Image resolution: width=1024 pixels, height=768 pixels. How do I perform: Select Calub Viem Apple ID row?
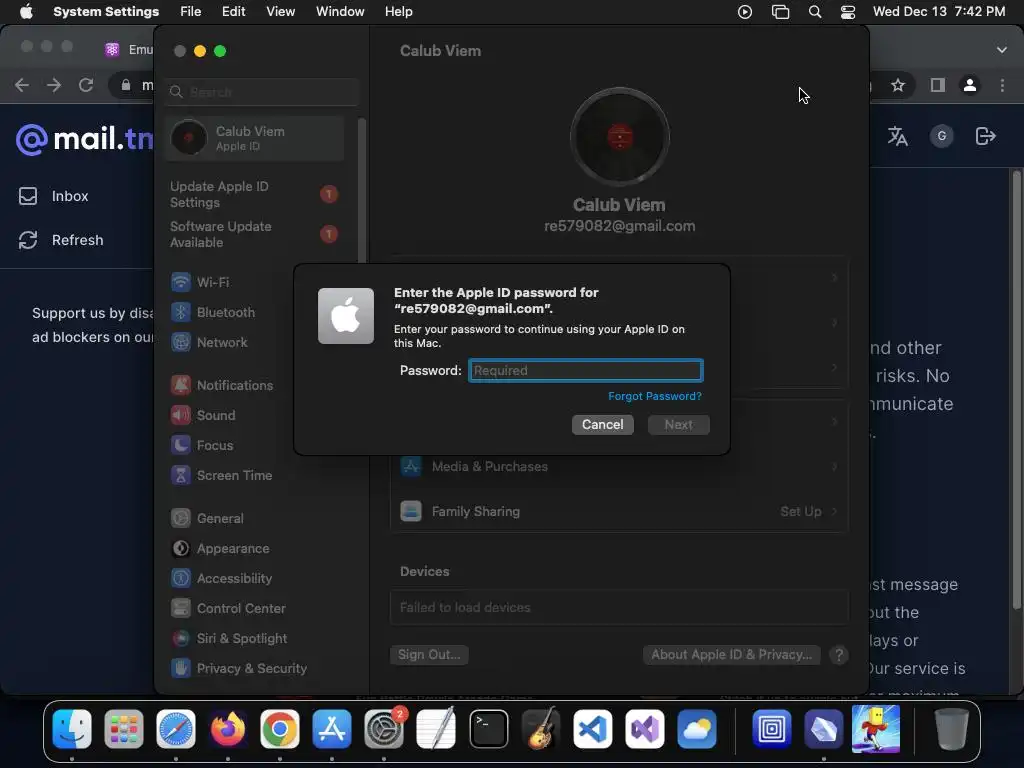coord(255,138)
